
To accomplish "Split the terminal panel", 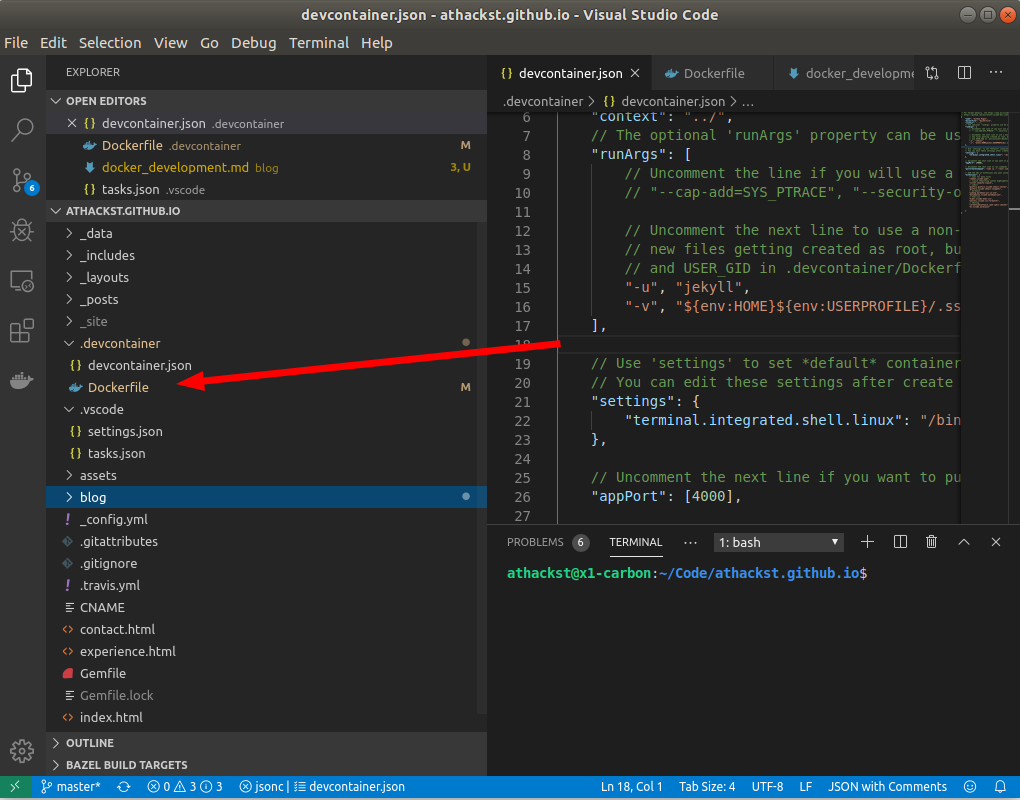I will click(x=900, y=542).
